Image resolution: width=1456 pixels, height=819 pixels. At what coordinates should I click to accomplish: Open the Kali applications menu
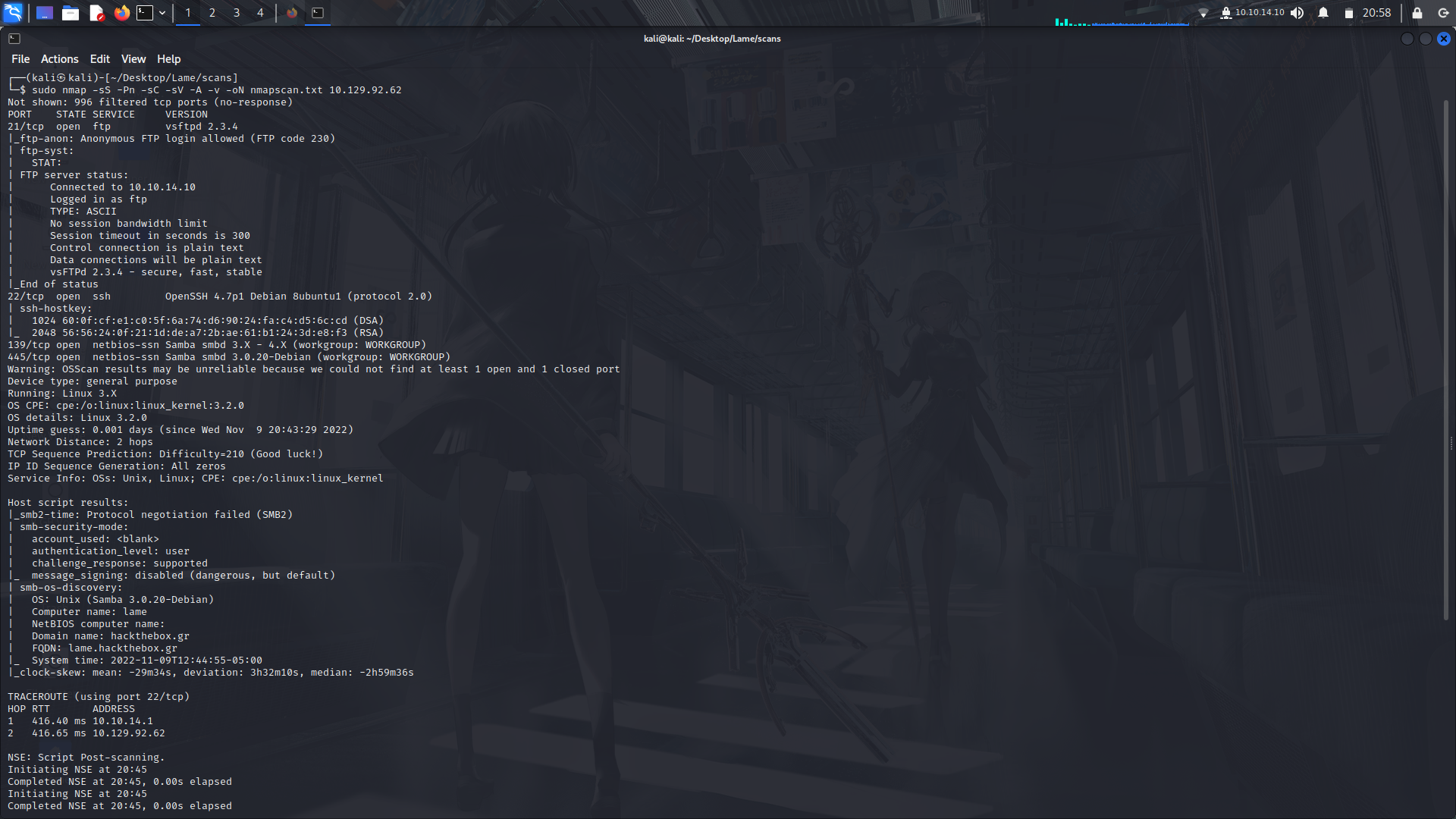[x=14, y=13]
